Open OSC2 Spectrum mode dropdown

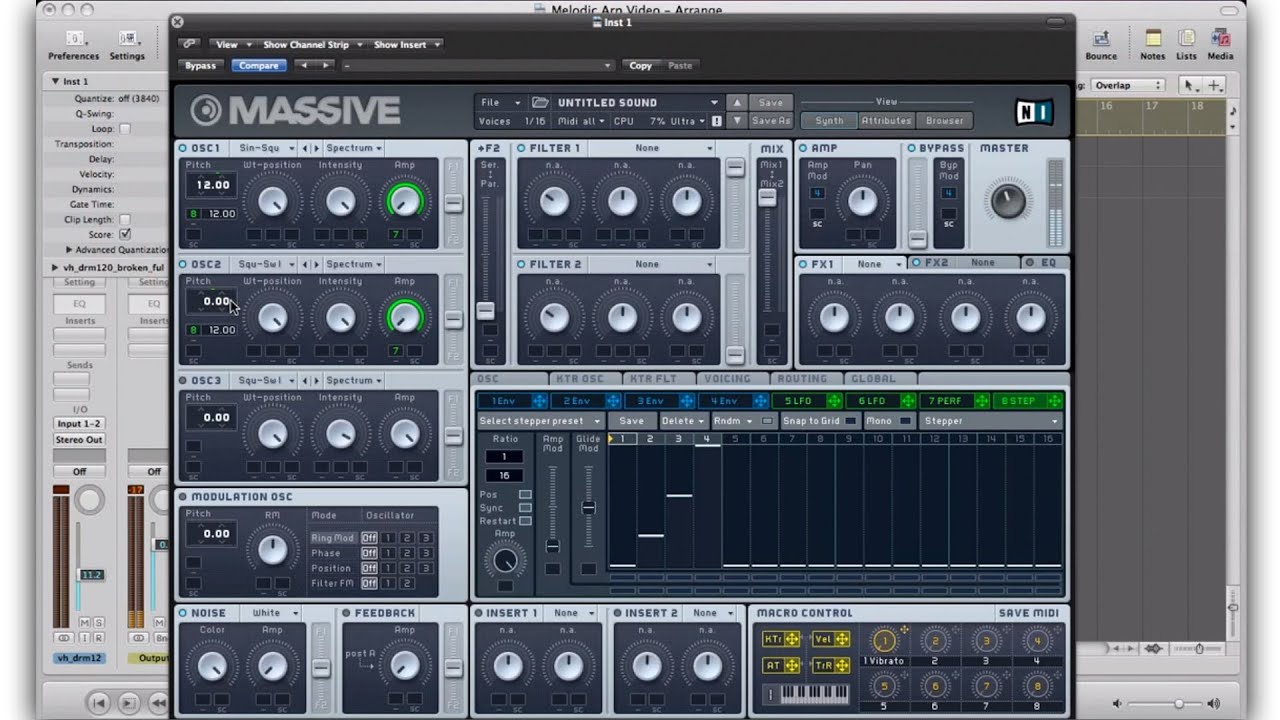pyautogui.click(x=354, y=264)
